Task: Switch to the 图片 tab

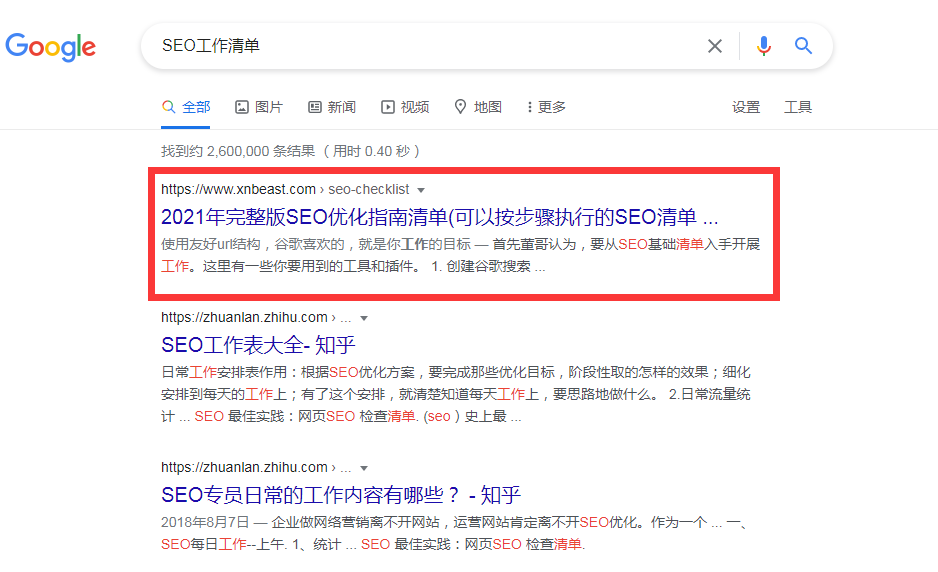Action: pos(258,107)
